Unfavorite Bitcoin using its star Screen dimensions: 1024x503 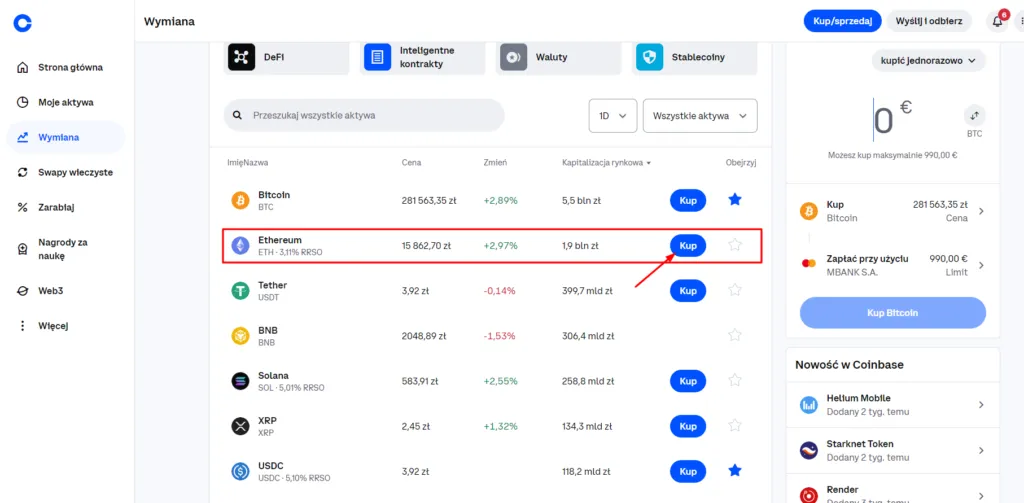pyautogui.click(x=735, y=200)
